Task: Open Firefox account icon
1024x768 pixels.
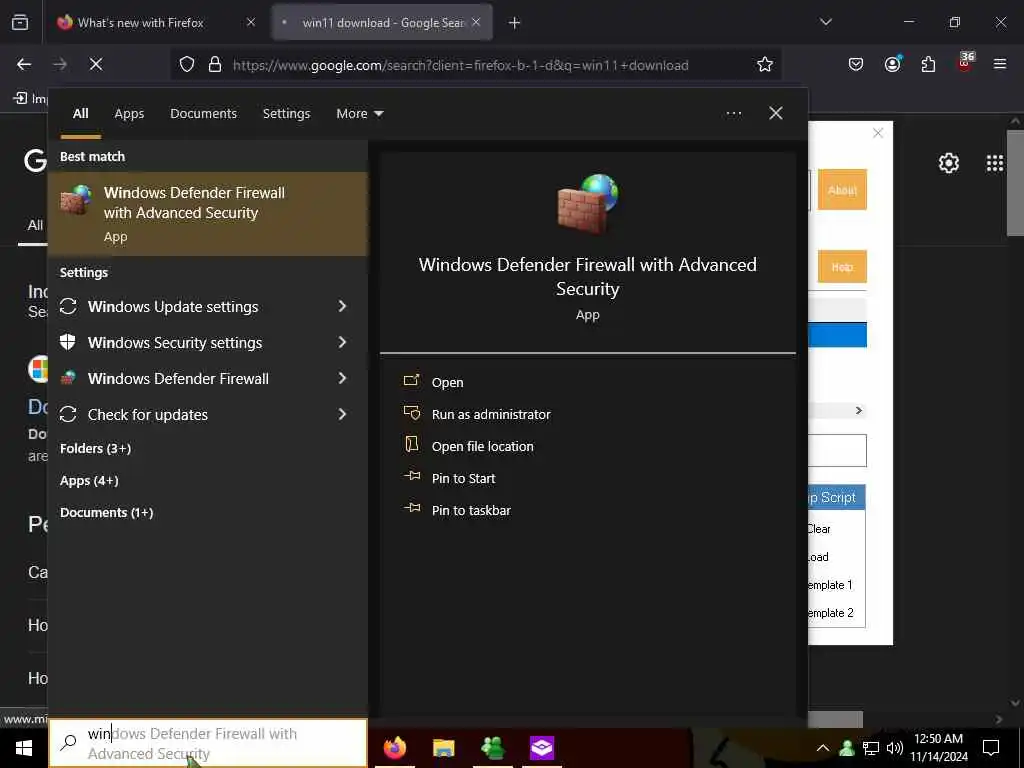Action: (x=892, y=64)
